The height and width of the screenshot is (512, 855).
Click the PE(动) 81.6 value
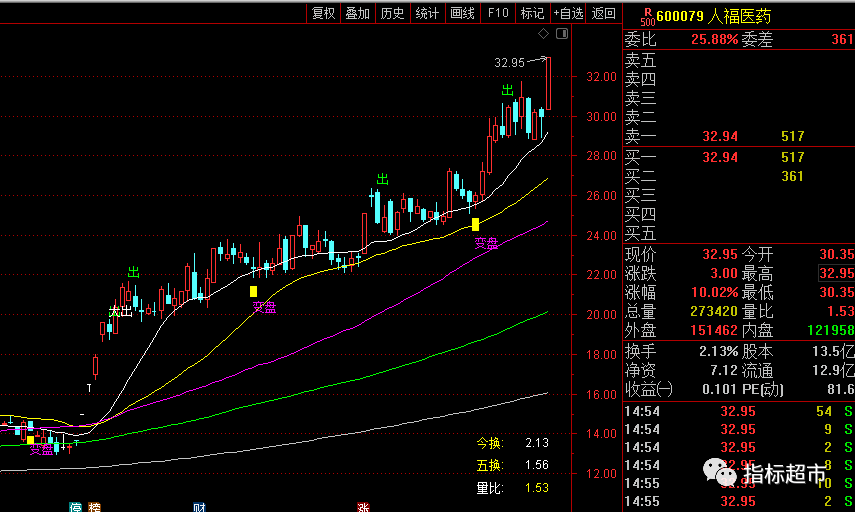(x=840, y=389)
